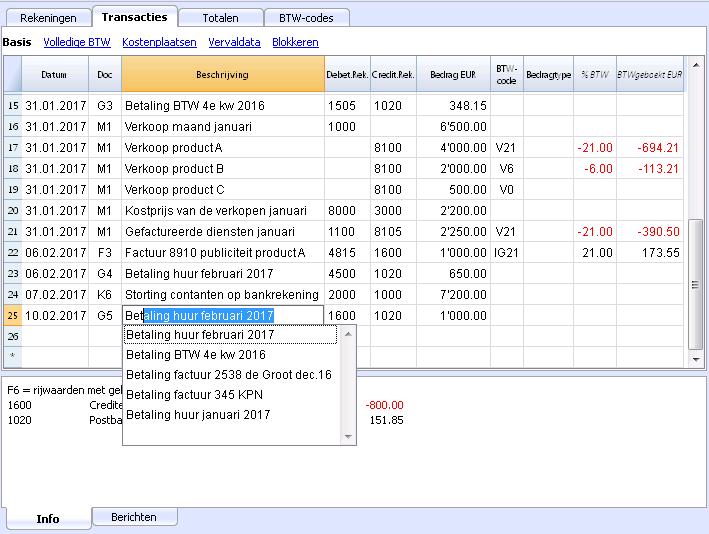Click cell 'Storting contanten op bankrekening'
This screenshot has height=534, width=709.
pos(223,295)
